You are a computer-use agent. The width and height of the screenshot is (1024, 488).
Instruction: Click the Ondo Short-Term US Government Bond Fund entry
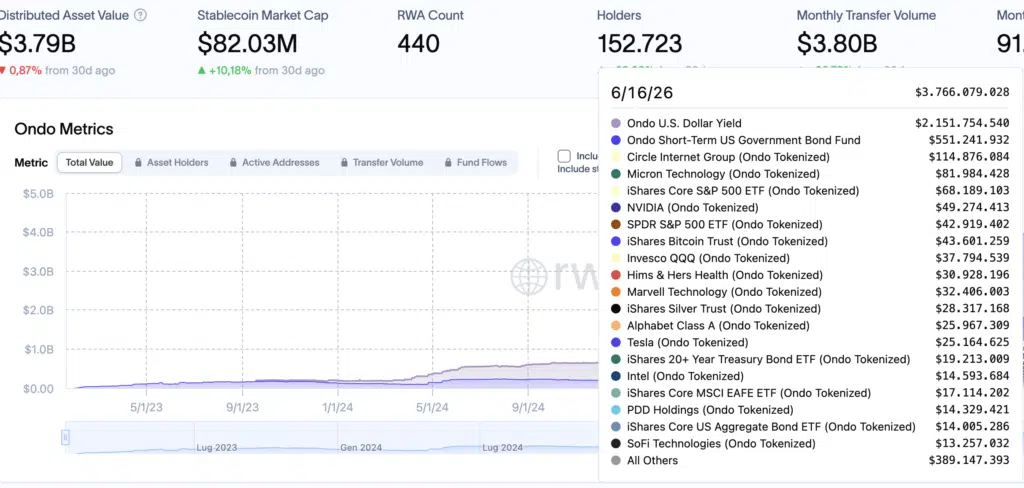(x=744, y=140)
